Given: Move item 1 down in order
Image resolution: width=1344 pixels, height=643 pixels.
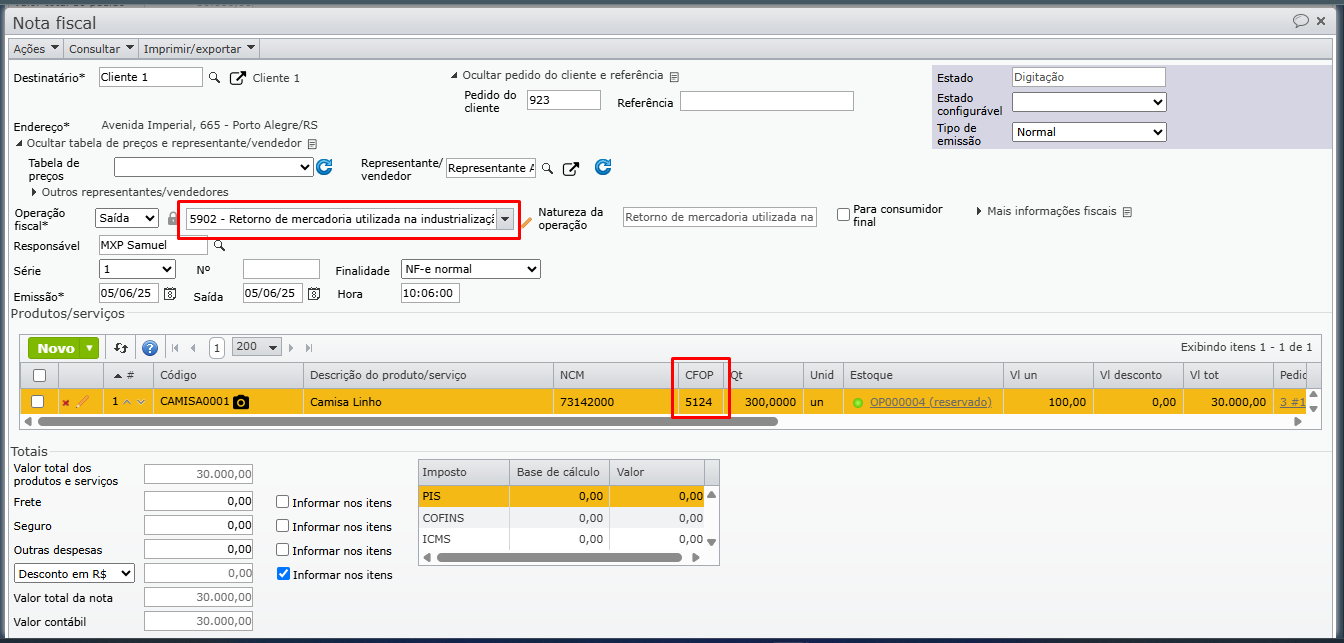Looking at the screenshot, I should (141, 401).
